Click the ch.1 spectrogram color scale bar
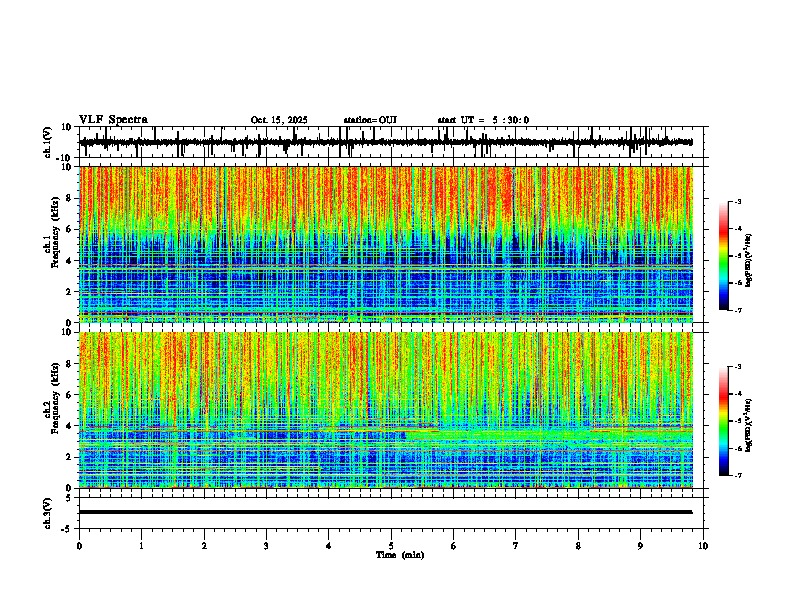 pyautogui.click(x=724, y=256)
